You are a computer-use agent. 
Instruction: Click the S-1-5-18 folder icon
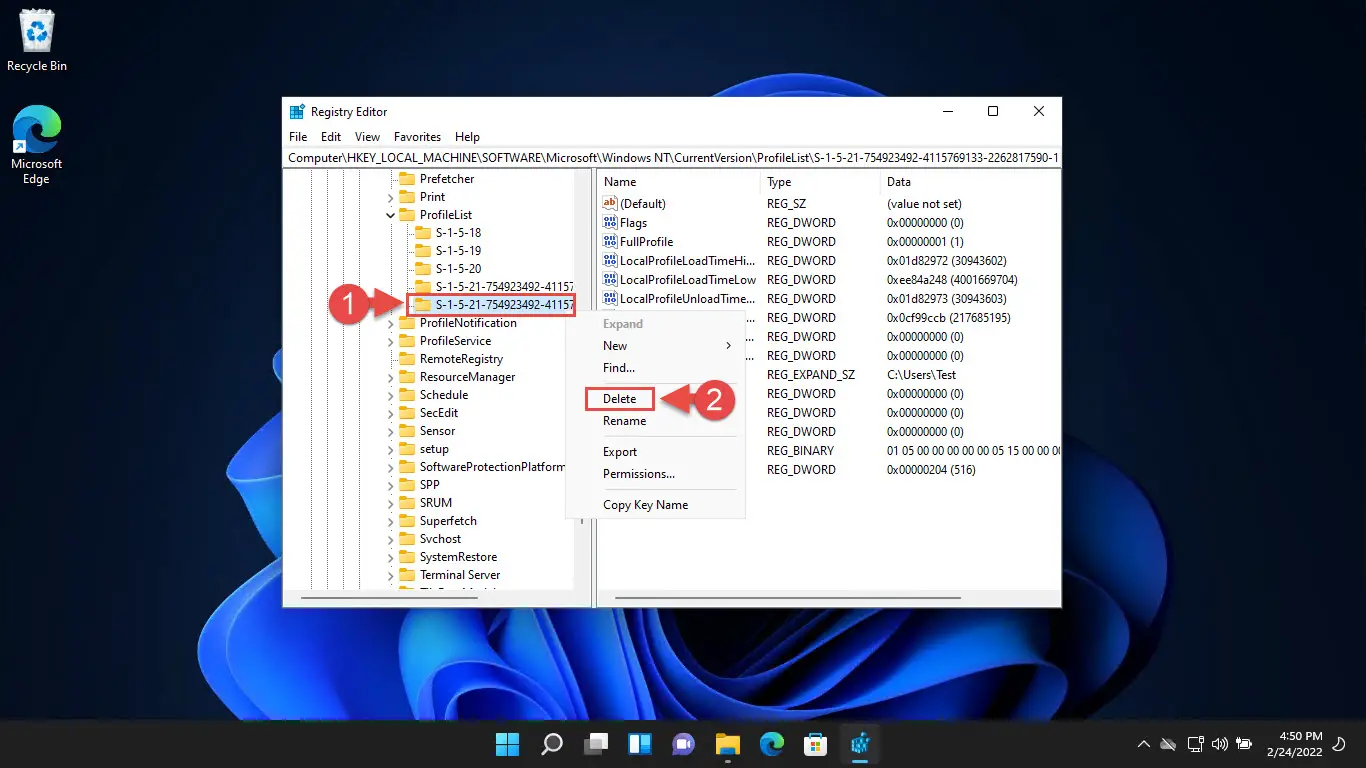click(422, 233)
